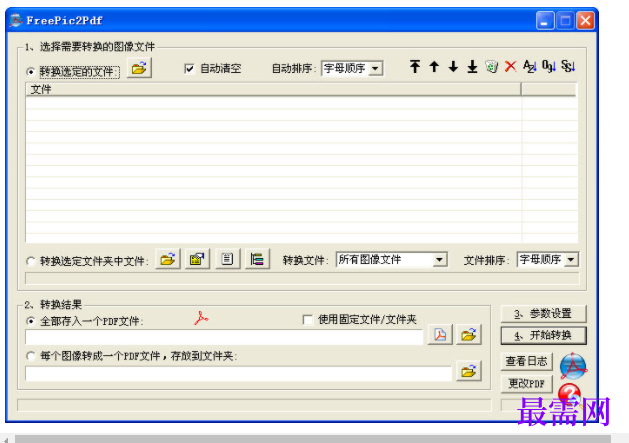Browse for per-image PDF output folder
The image size is (629, 443).
[469, 371]
